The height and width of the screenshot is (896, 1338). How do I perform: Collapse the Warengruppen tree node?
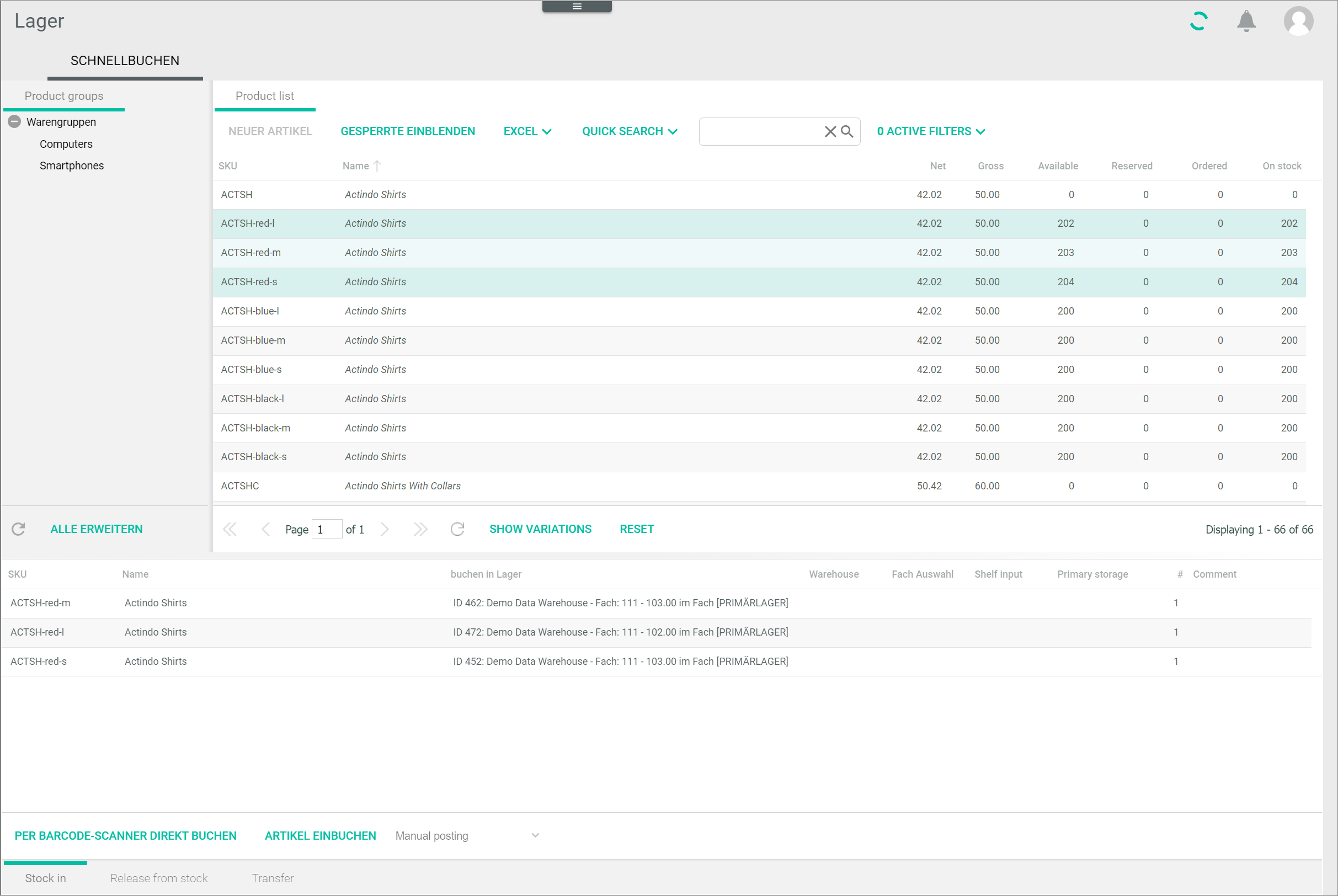15,122
